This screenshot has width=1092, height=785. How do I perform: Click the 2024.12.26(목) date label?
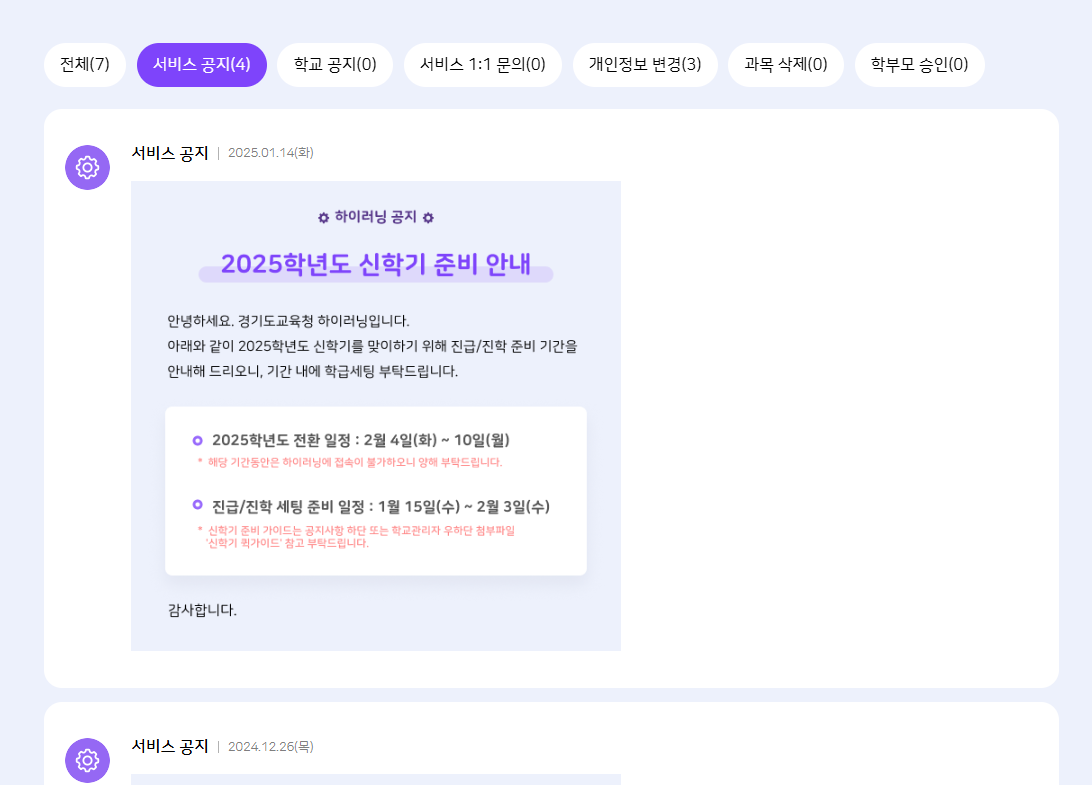tap(271, 747)
